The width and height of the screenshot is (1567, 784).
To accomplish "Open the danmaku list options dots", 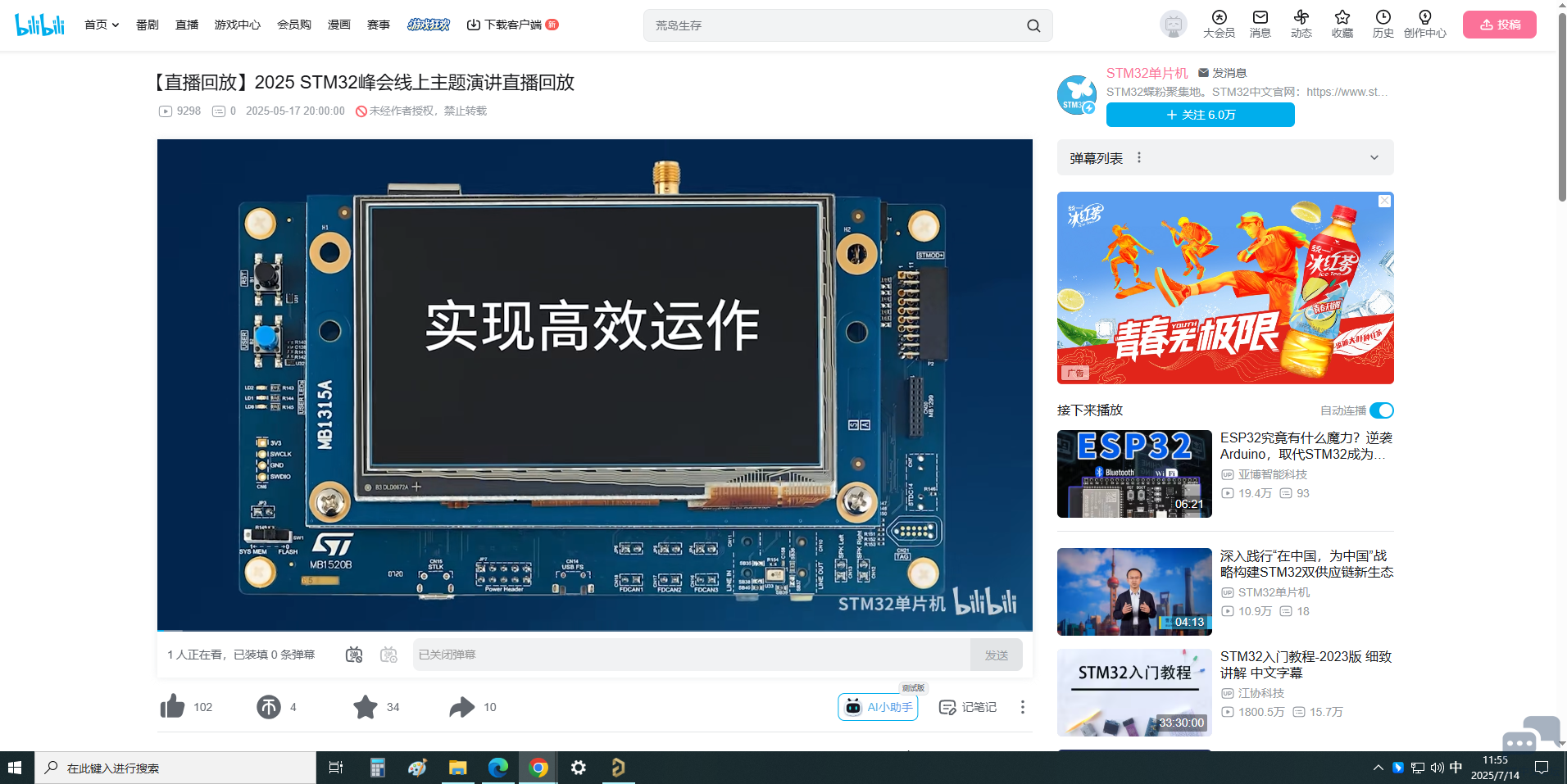I will [1138, 157].
